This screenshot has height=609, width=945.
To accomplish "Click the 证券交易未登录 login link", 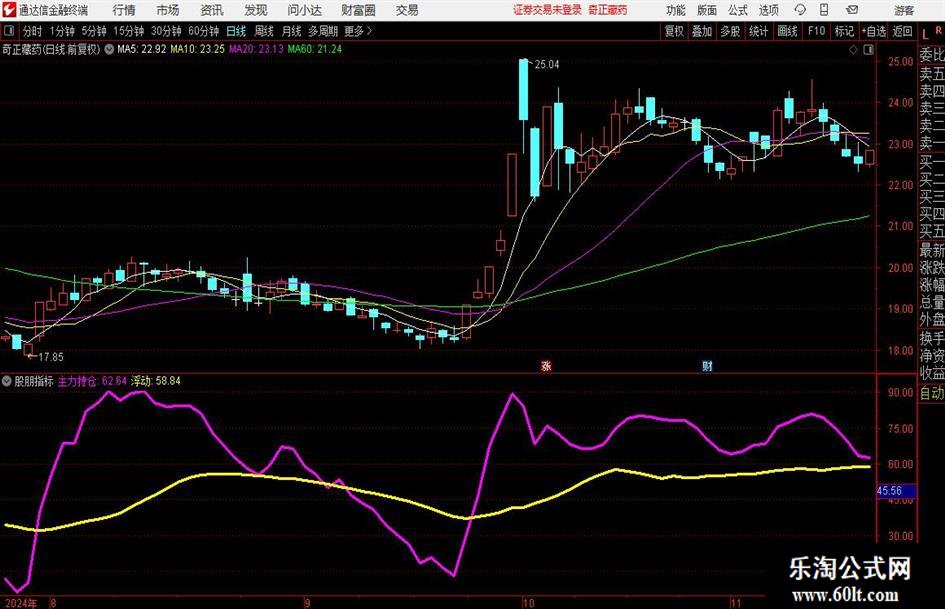I will click(547, 10).
